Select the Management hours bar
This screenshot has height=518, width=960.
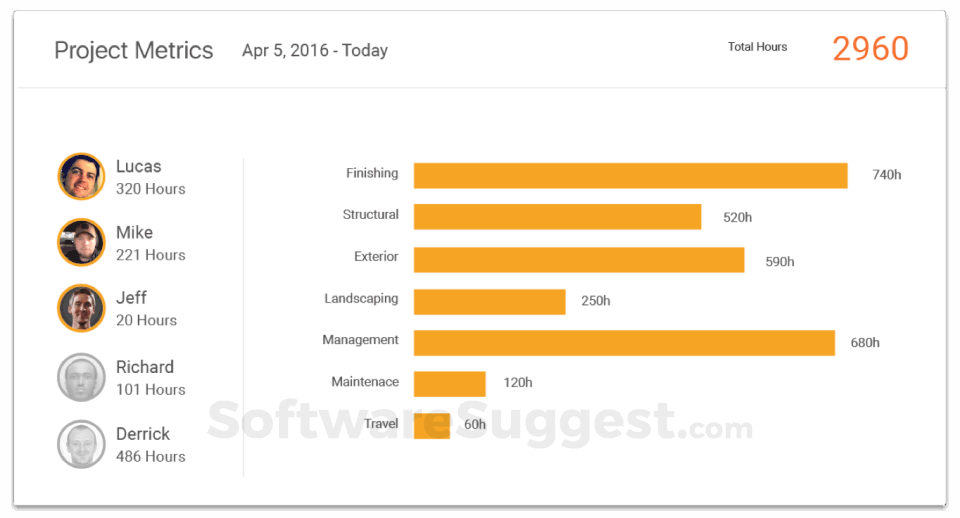click(x=624, y=343)
